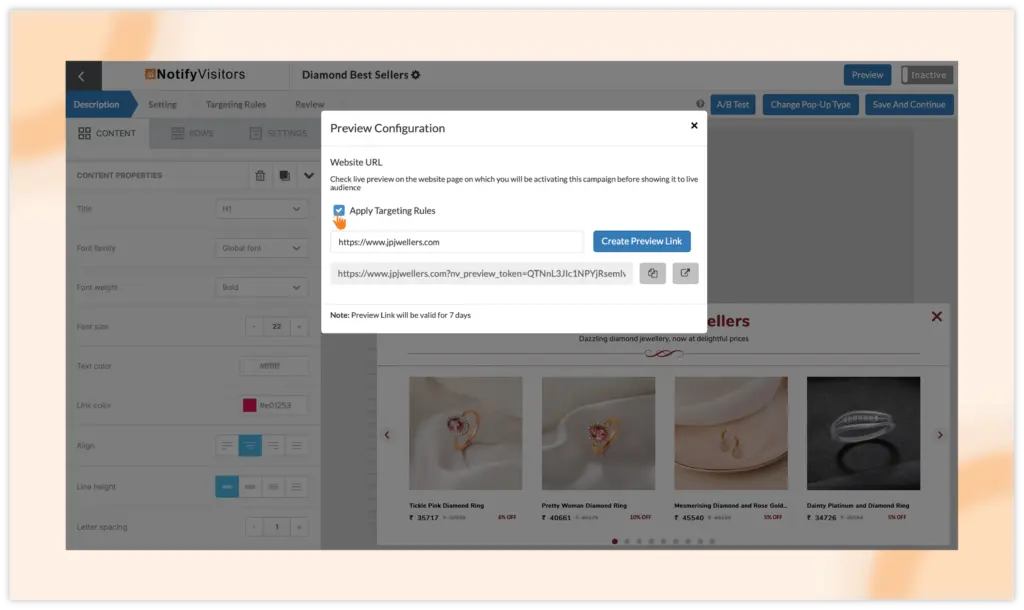Select center text alignment option
1024x610 pixels.
(x=250, y=446)
